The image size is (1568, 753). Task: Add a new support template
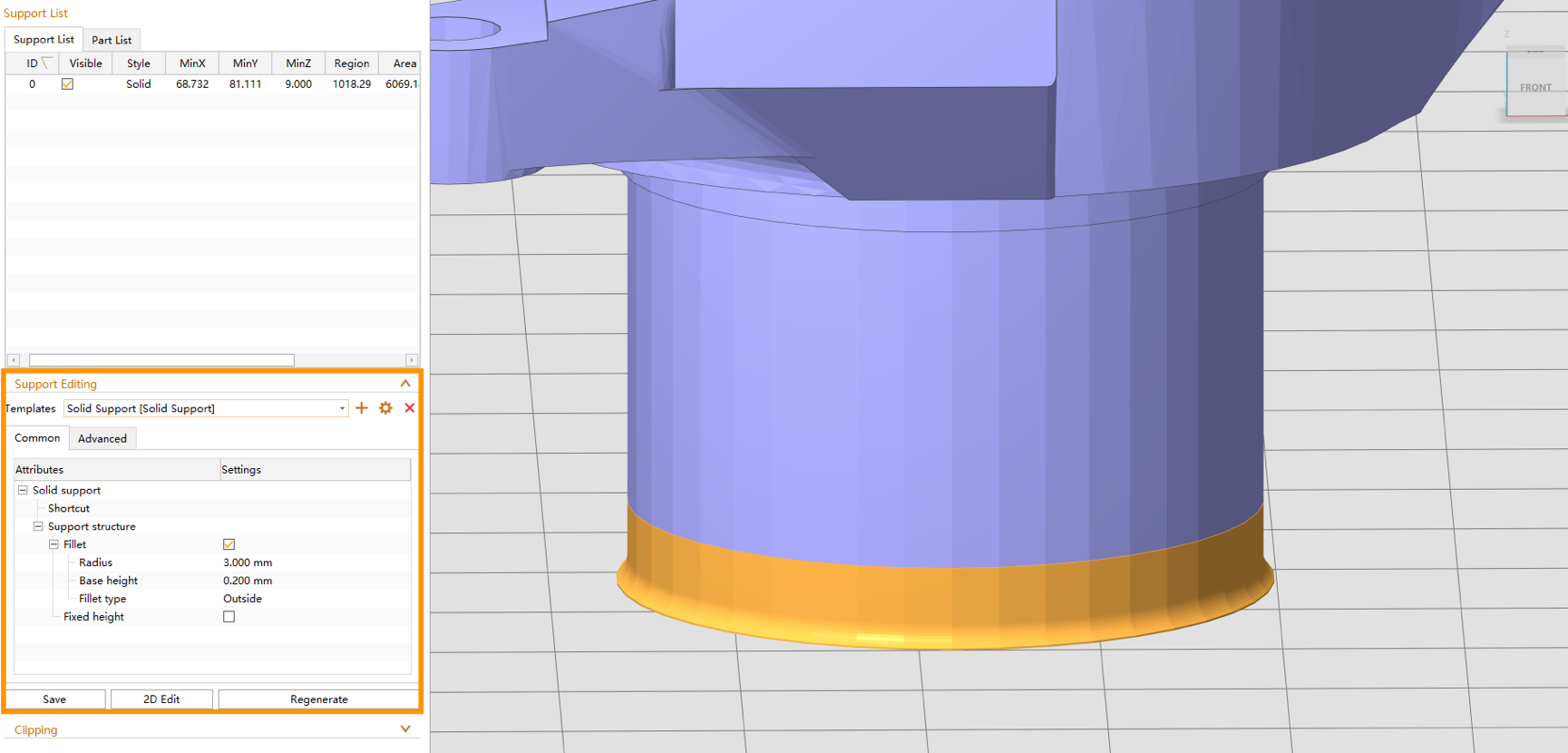pyautogui.click(x=362, y=408)
